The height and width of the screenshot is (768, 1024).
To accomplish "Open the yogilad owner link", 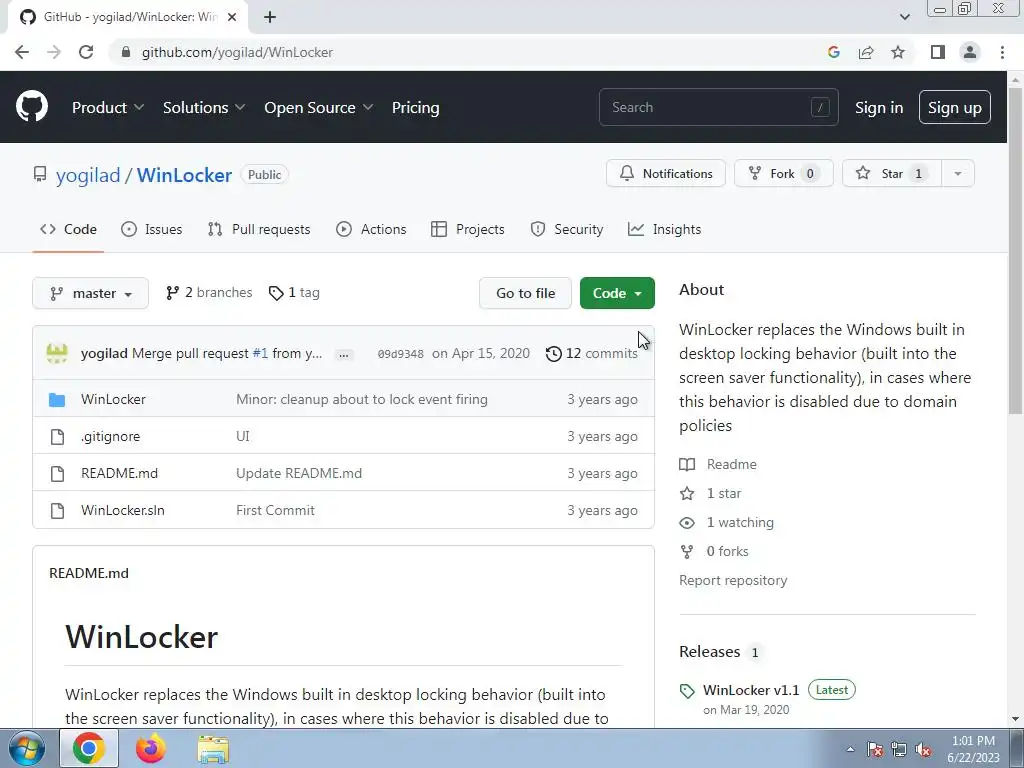I will [x=88, y=175].
